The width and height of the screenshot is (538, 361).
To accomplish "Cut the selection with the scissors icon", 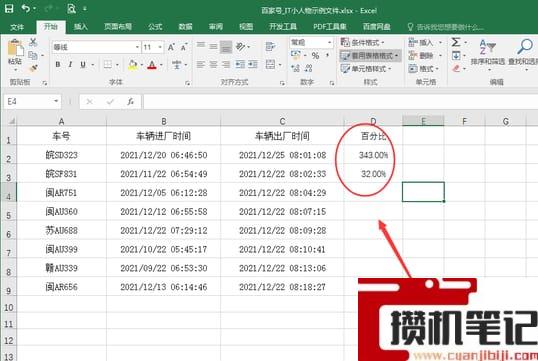I will coord(33,42).
